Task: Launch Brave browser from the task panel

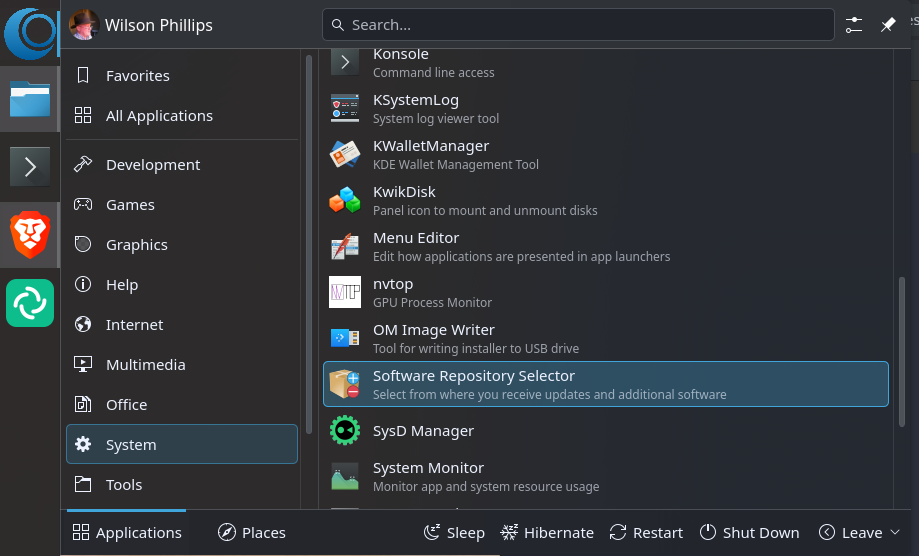Action: click(x=30, y=235)
